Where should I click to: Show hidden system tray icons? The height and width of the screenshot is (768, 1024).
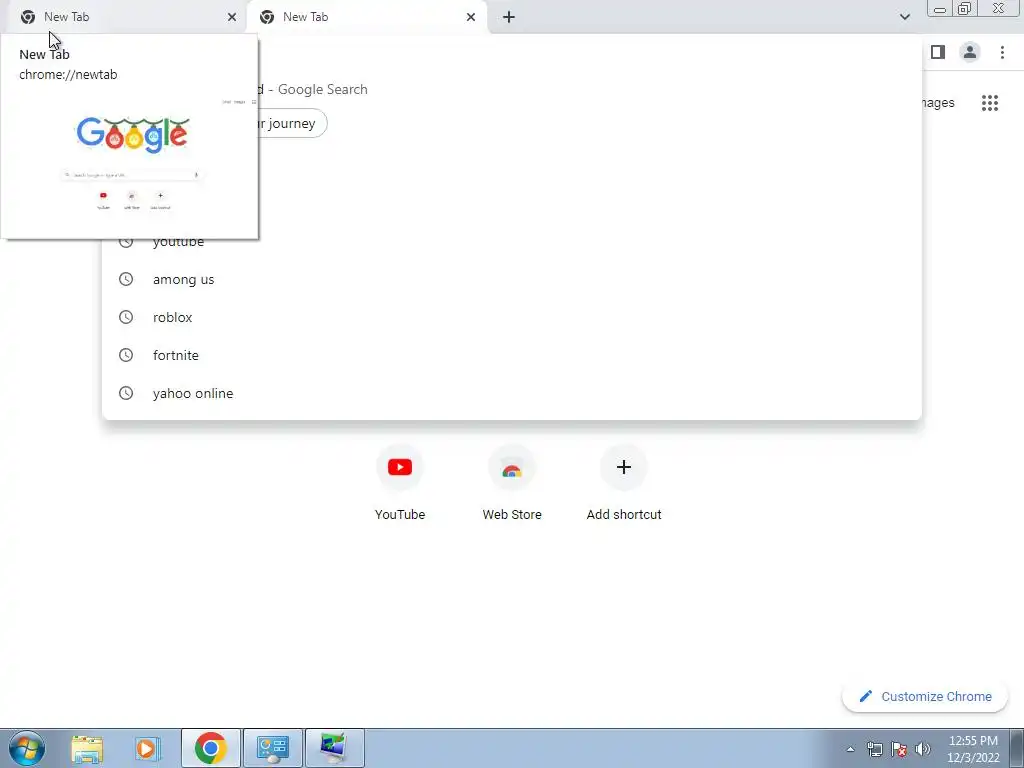[x=850, y=749]
